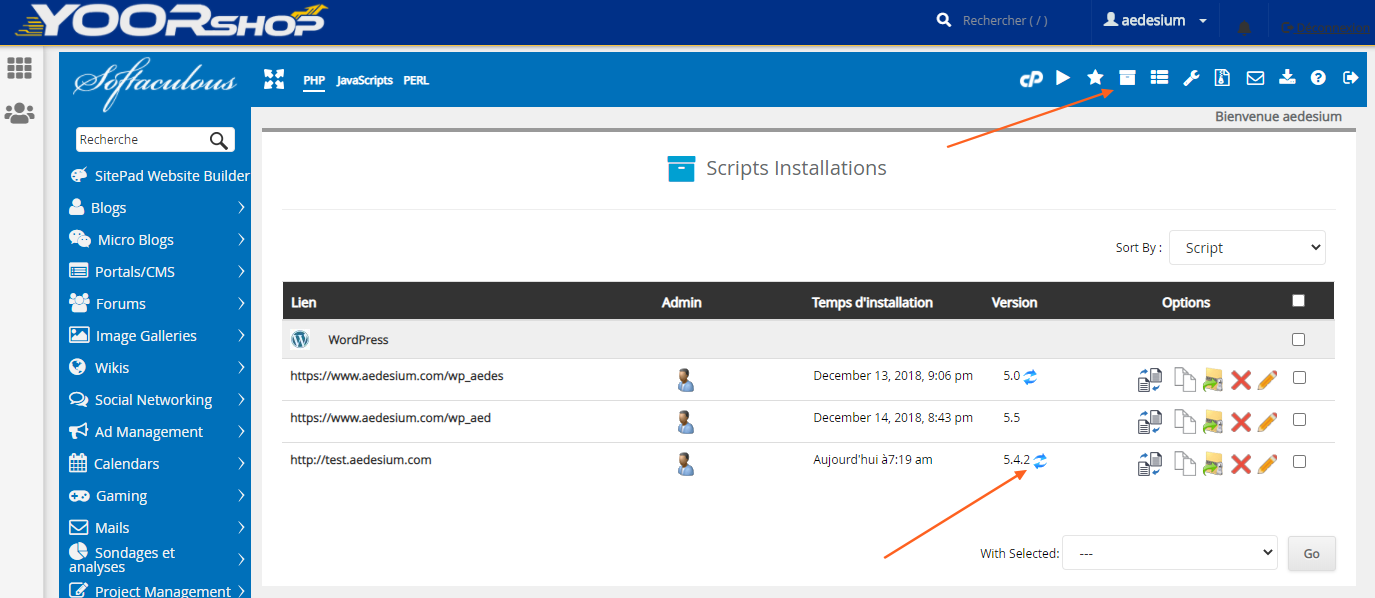Image resolution: width=1375 pixels, height=598 pixels.
Task: Select the test.aedesium.com row checkbox
Action: [x=1299, y=462]
